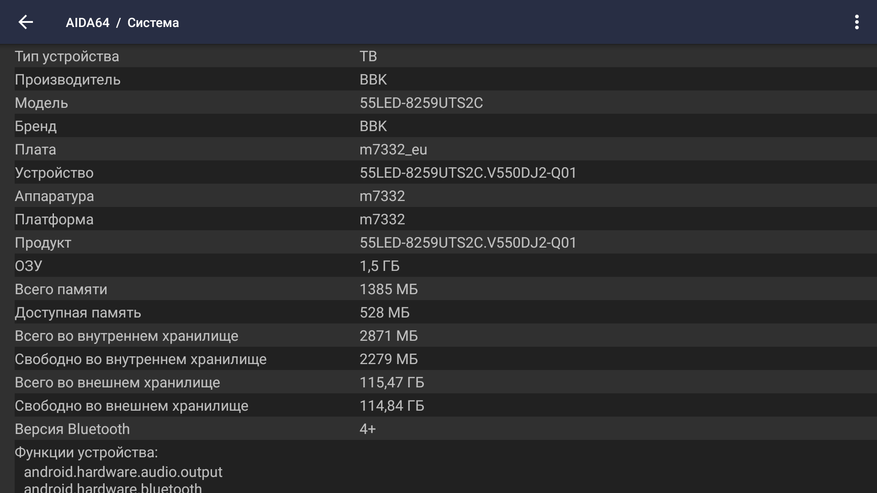The height and width of the screenshot is (493, 877).
Task: Select the Доступная память row
Action: [438, 313]
